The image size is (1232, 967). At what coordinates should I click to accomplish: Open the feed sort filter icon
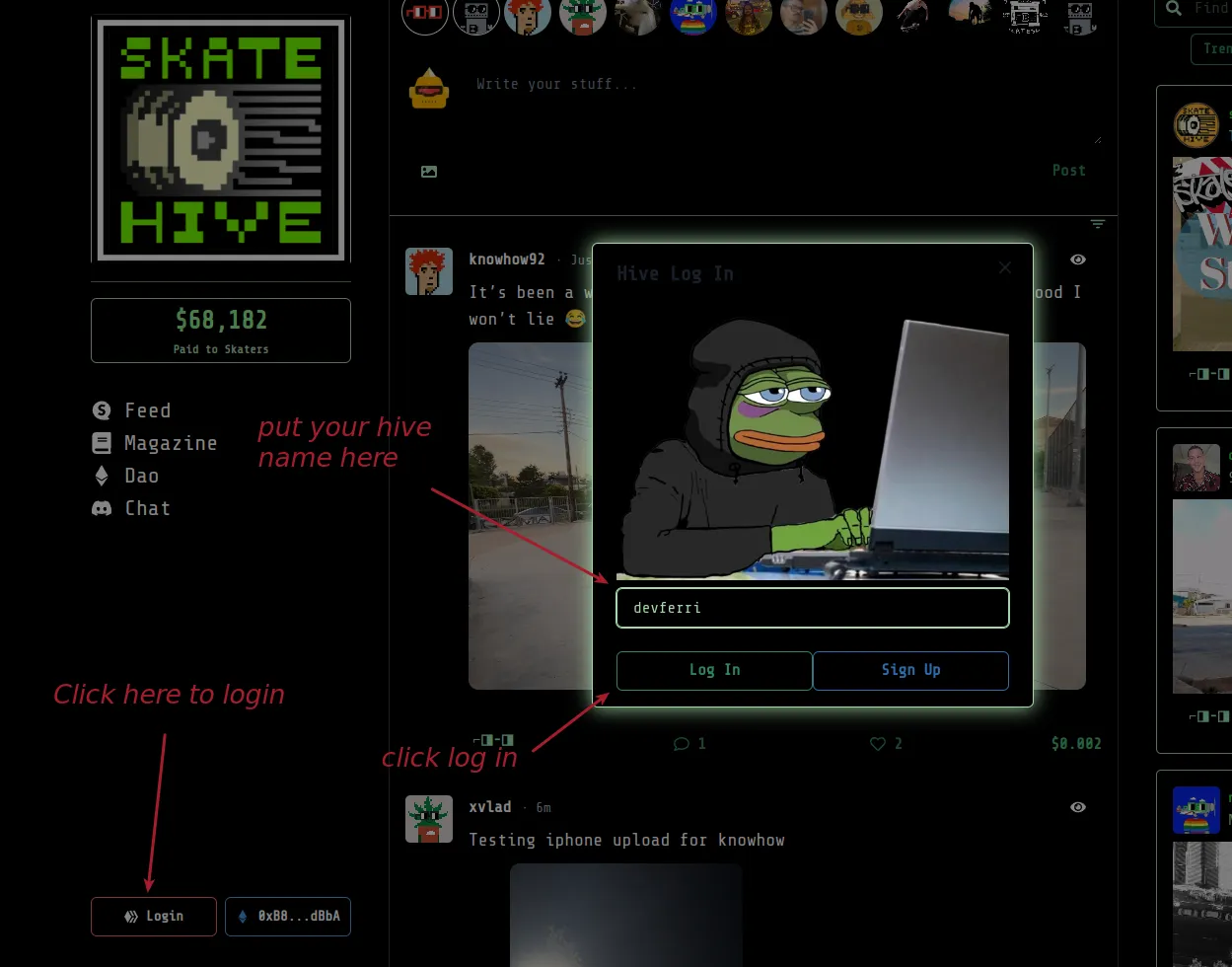[1097, 224]
